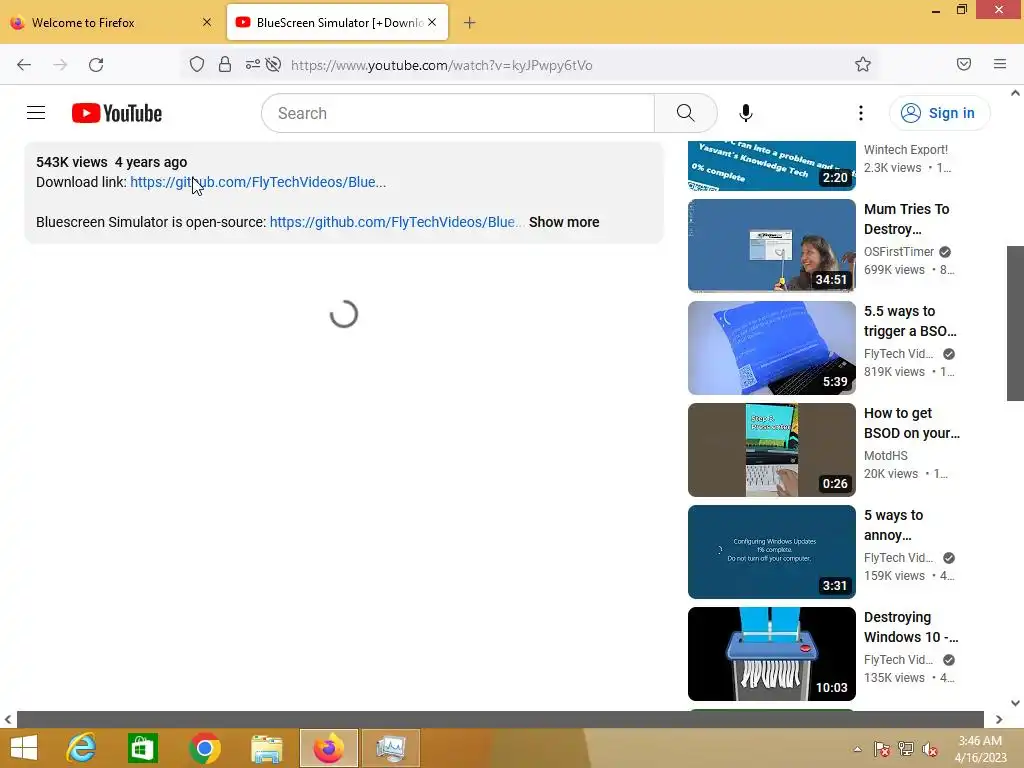Click the search magnifier button
The image size is (1024, 768).
(x=686, y=113)
